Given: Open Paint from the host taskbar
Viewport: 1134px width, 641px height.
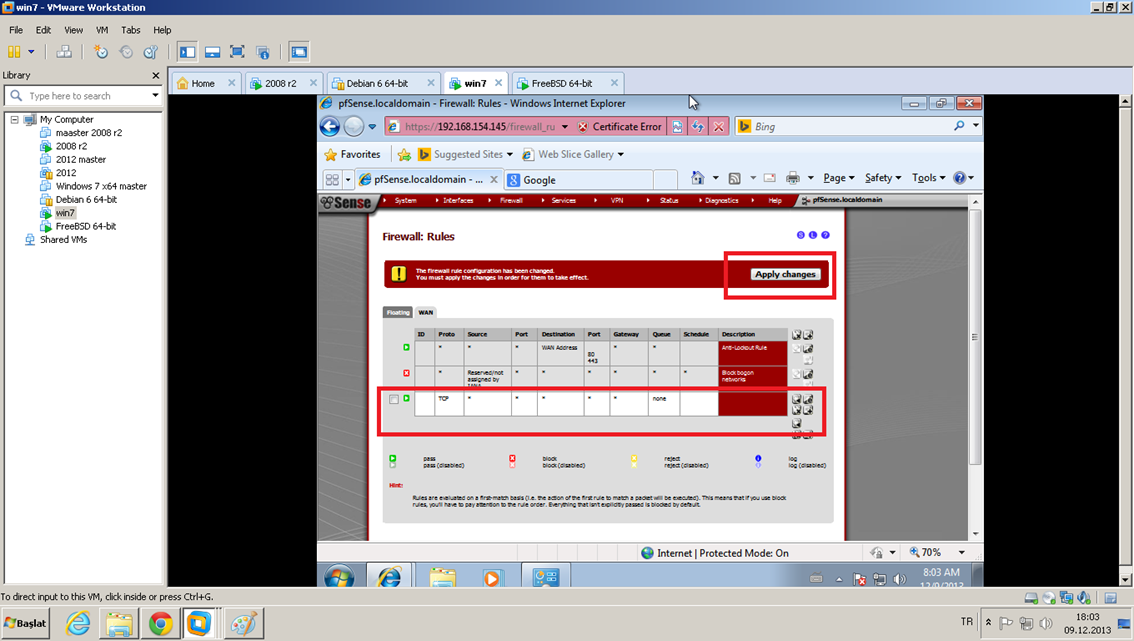Looking at the screenshot, I should (x=244, y=624).
